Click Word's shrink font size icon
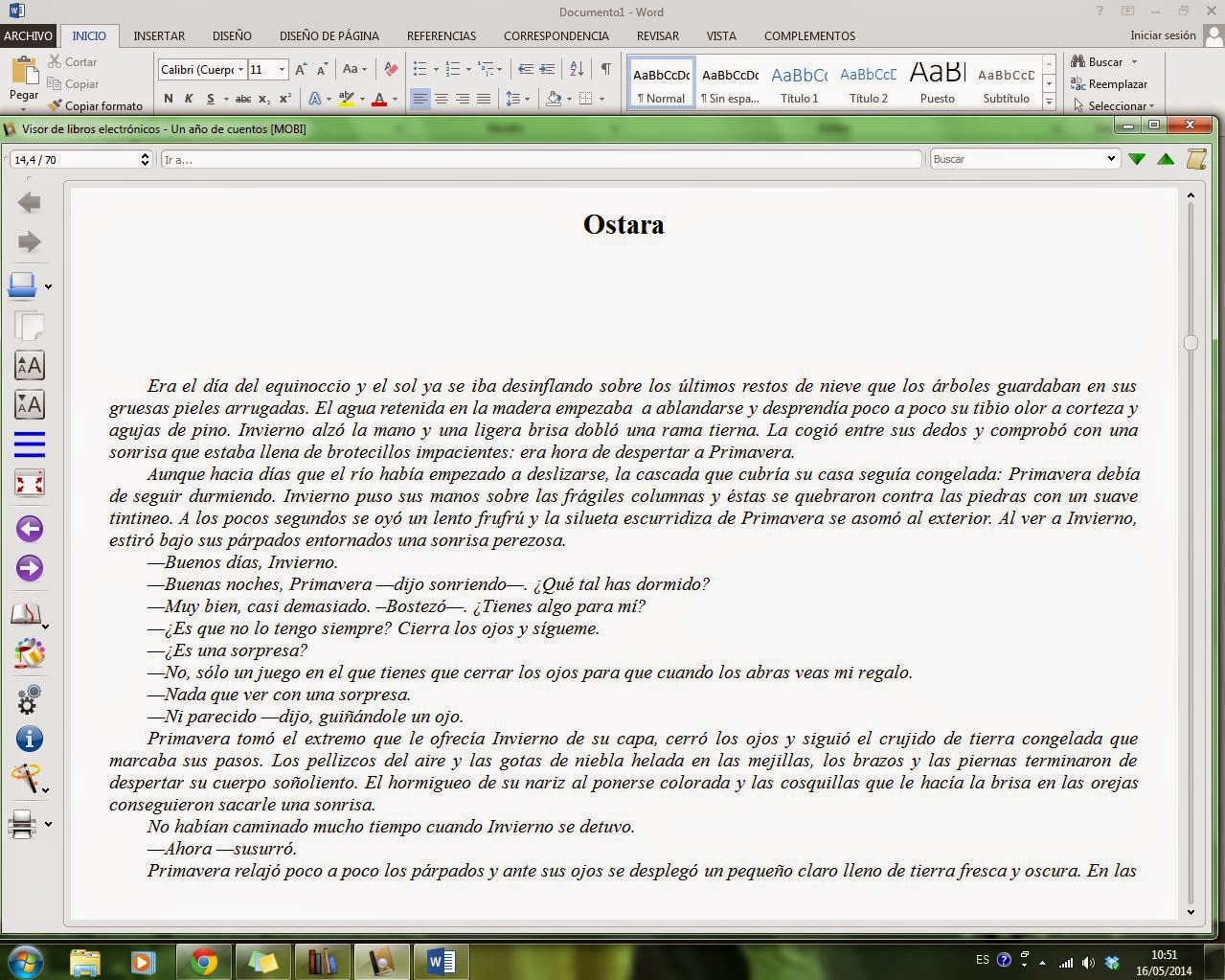The image size is (1225, 980). click(322, 69)
